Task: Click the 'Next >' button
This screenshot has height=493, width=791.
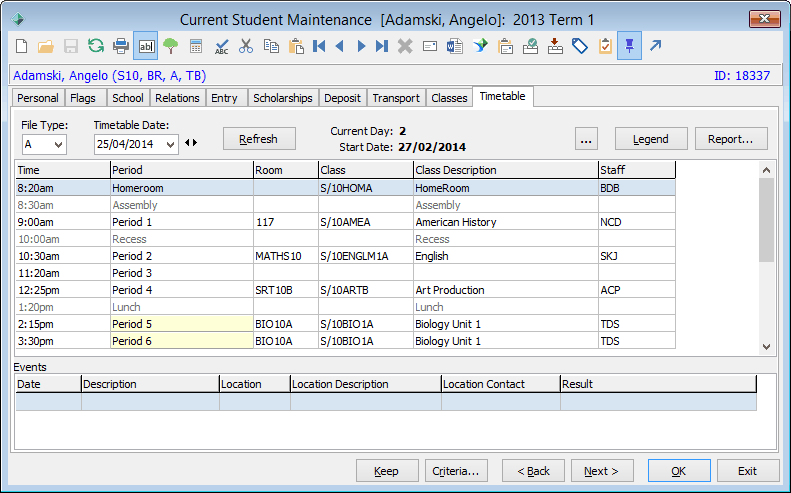Action: (602, 471)
